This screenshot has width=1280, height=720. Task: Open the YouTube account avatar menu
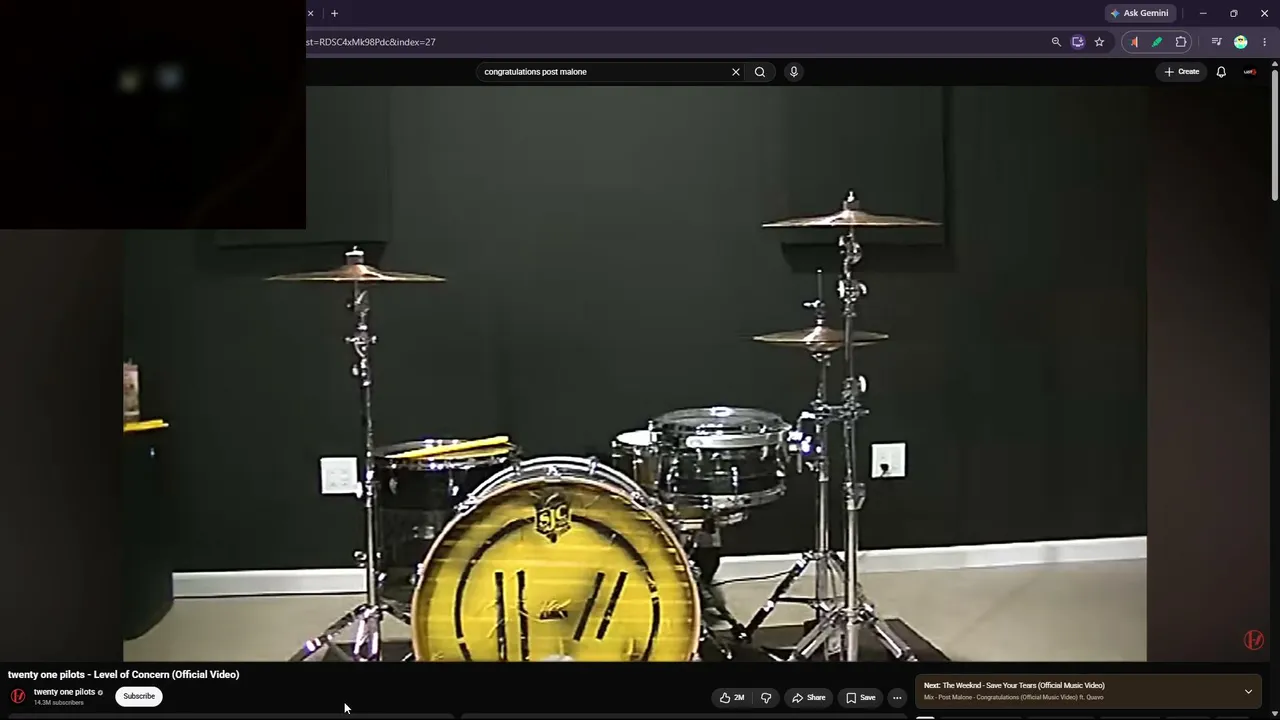[x=1250, y=72]
